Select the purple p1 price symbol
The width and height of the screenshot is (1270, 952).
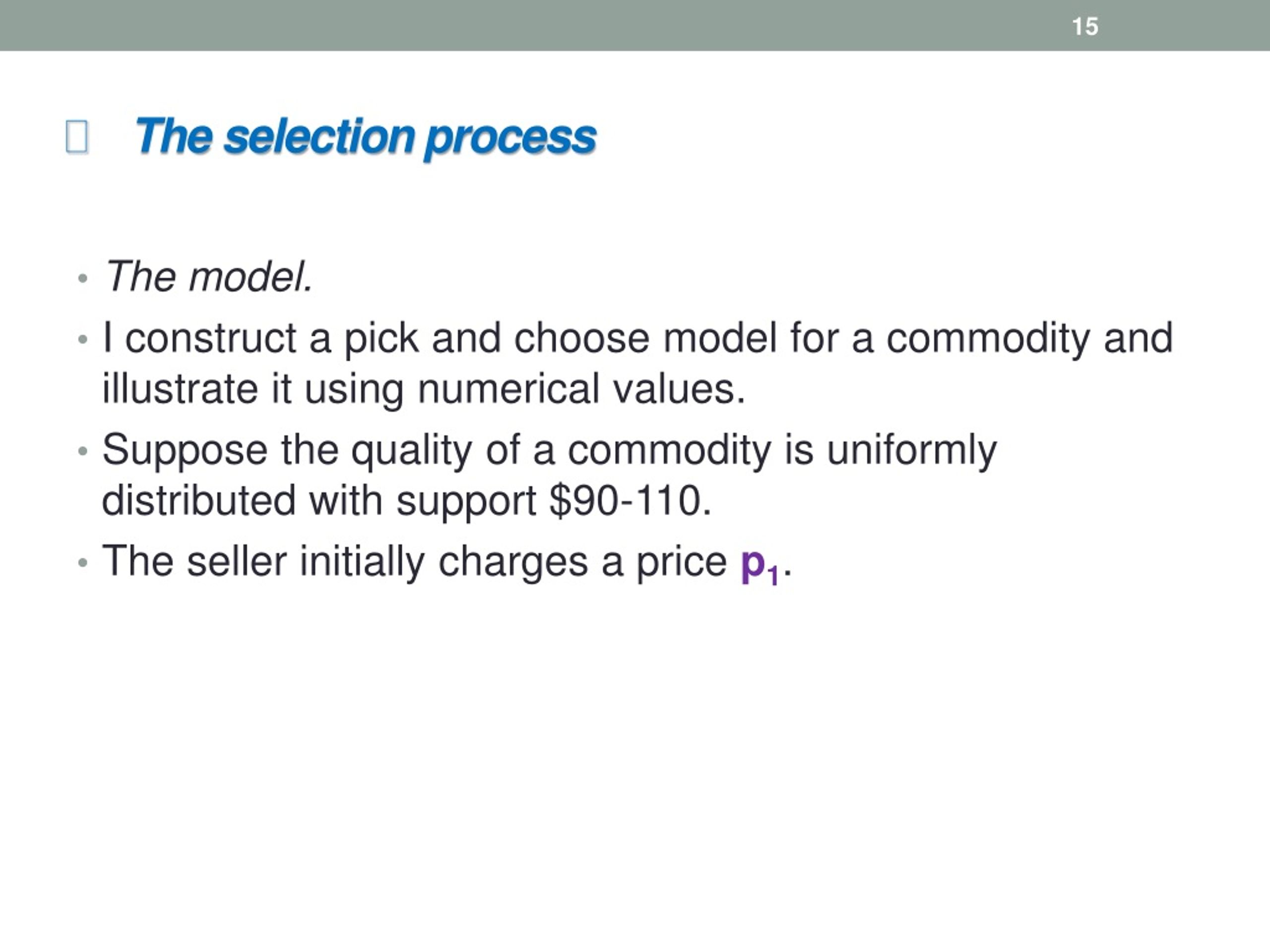click(x=760, y=566)
